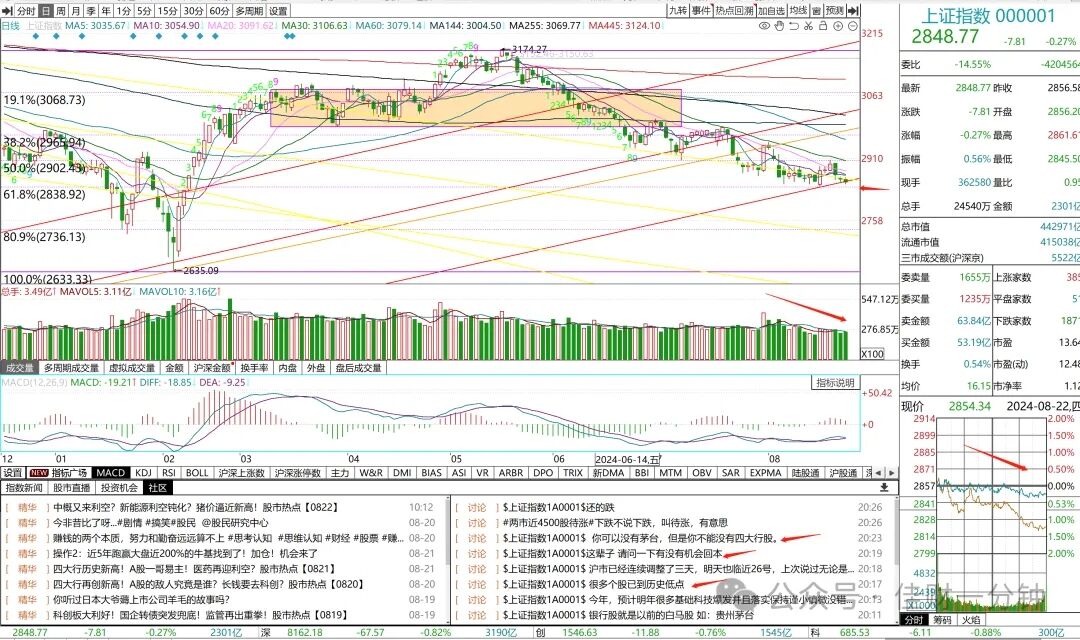This screenshot has width=1080, height=640.
Task: Open the 指数新闻 index news tab
Action: click(24, 488)
